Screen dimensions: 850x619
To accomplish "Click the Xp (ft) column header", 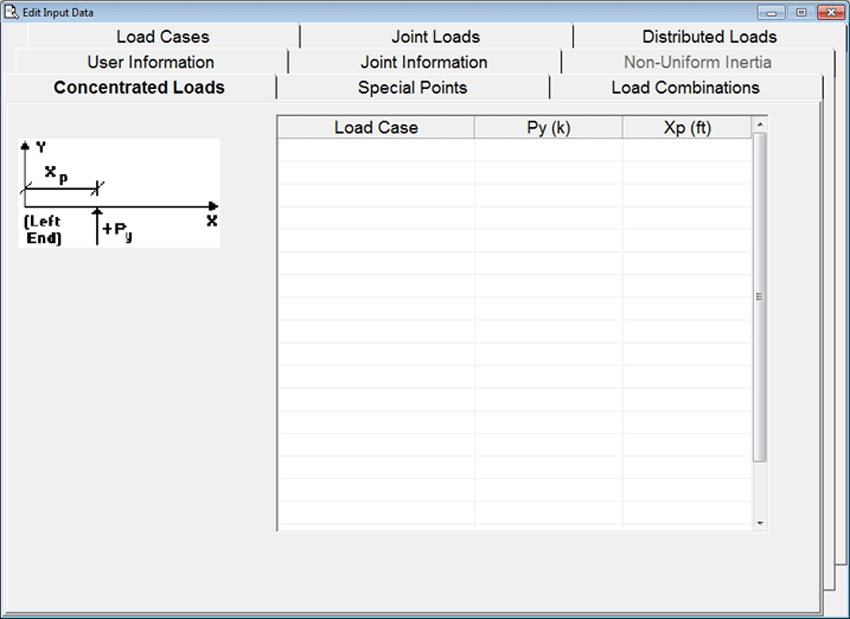I will tap(687, 128).
